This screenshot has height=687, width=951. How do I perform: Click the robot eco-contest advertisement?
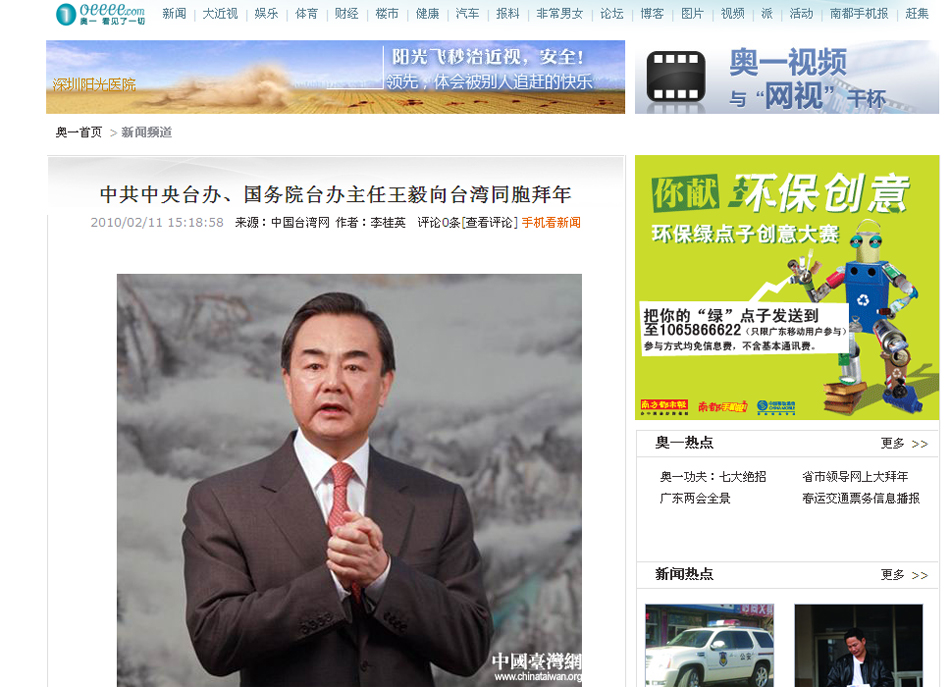(x=786, y=287)
